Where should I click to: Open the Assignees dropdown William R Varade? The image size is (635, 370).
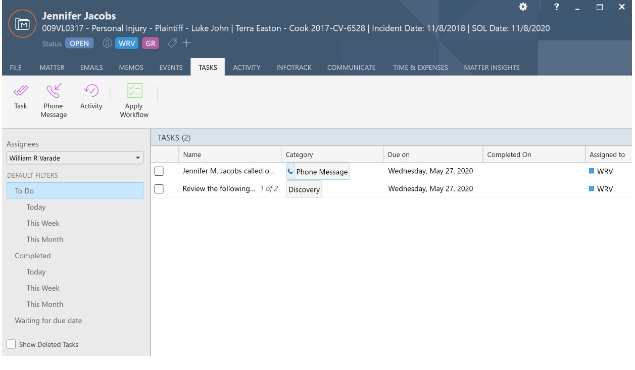coord(75,158)
